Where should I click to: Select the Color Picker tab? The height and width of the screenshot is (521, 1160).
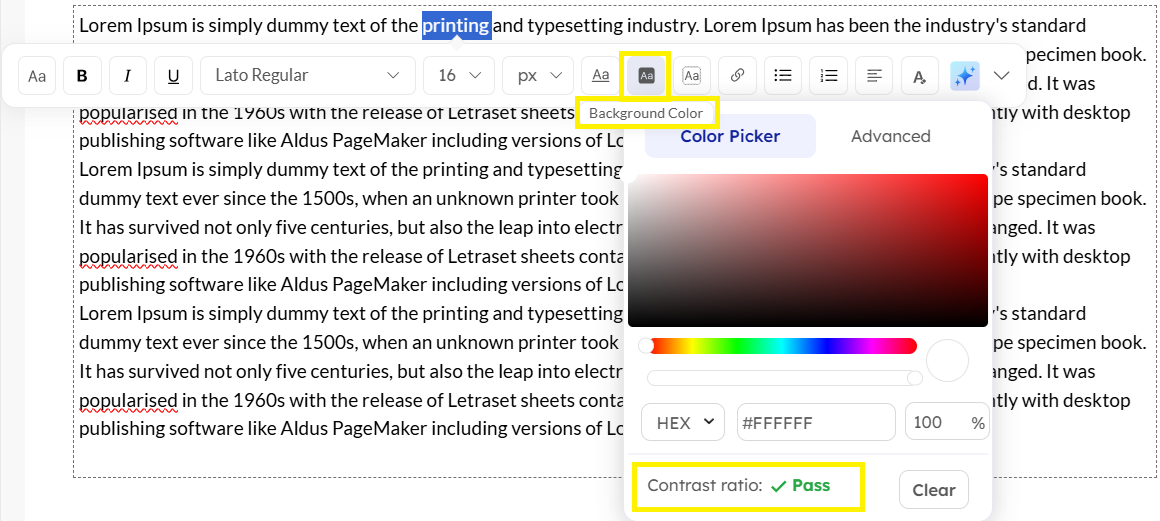point(730,136)
